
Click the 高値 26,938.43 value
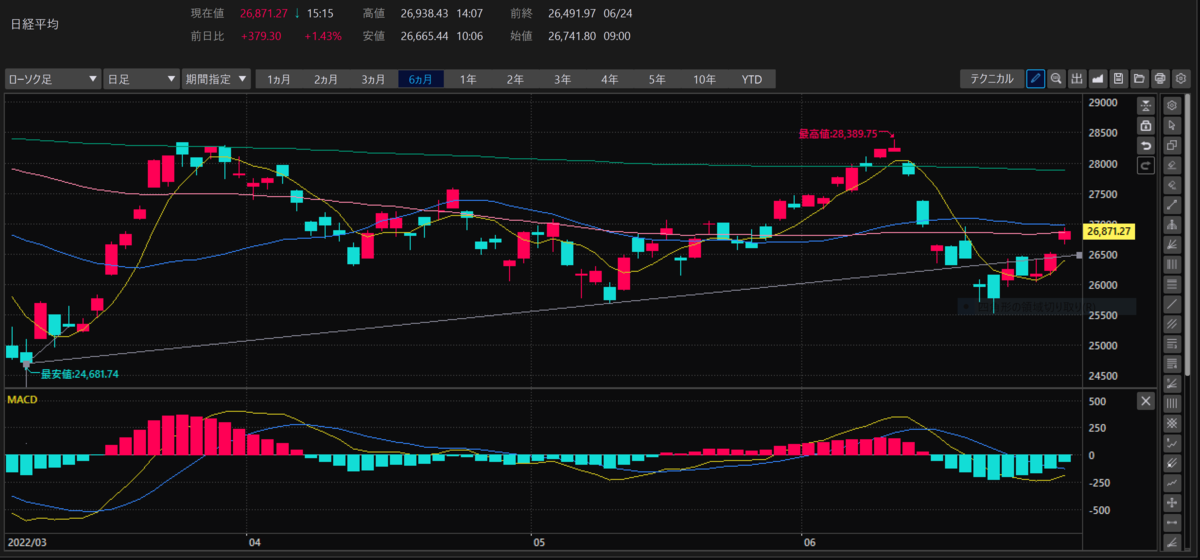(x=425, y=13)
